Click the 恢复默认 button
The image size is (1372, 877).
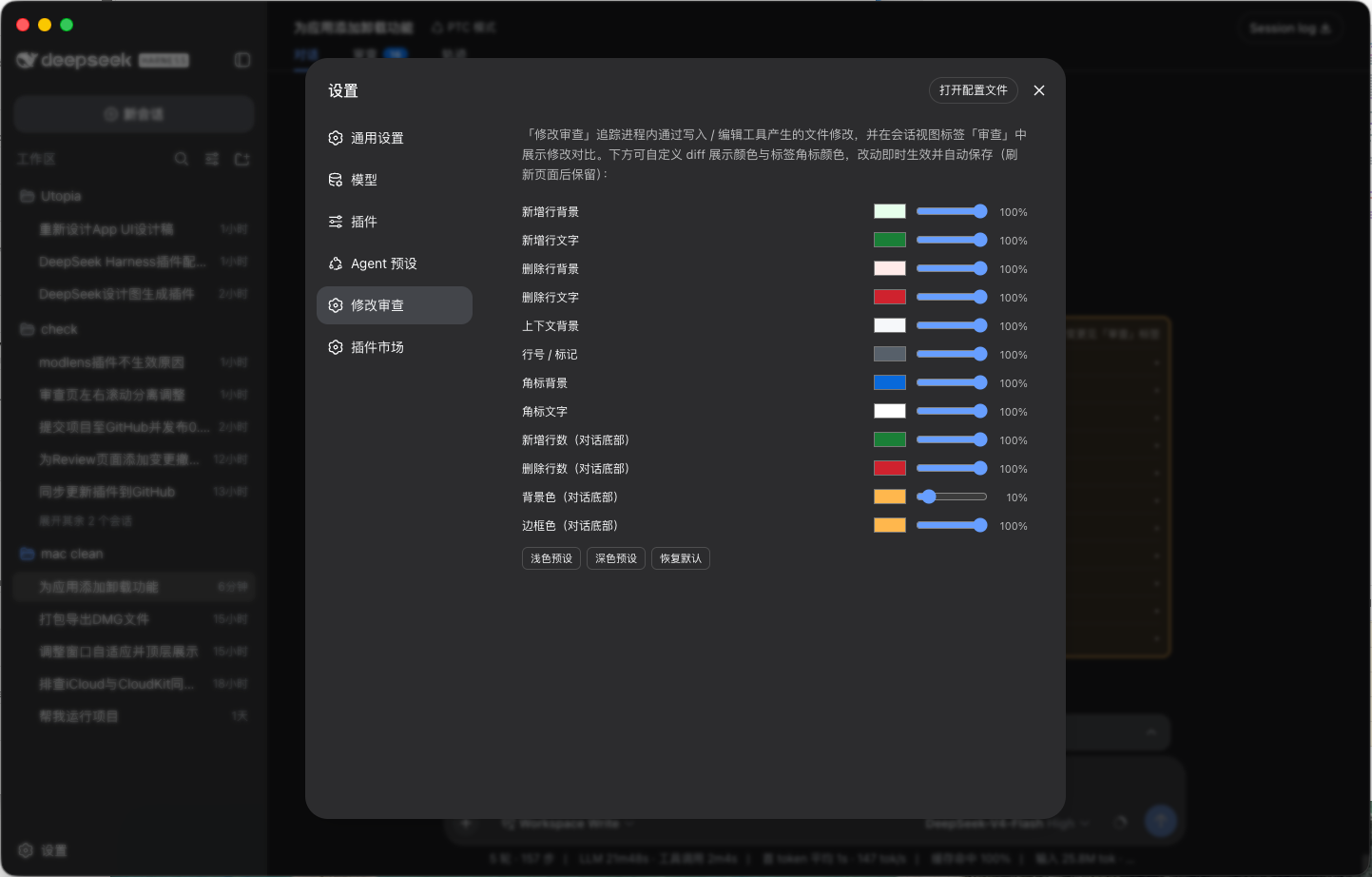681,558
